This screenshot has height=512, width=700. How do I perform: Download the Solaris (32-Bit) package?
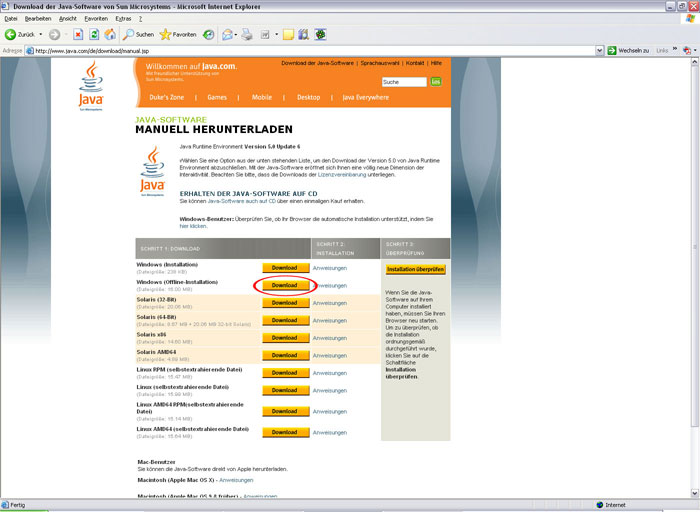pyautogui.click(x=286, y=303)
